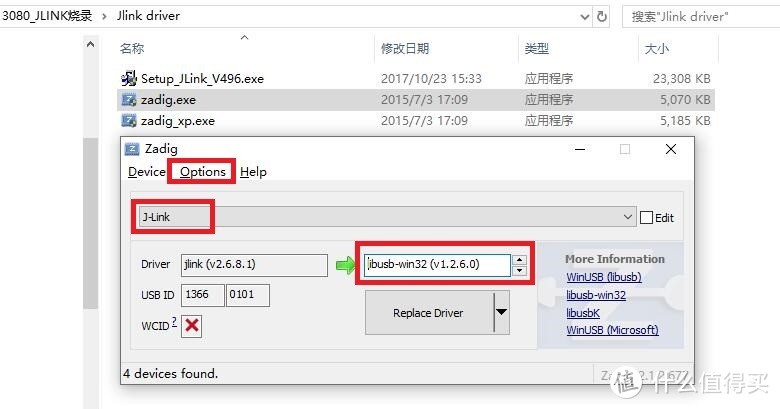Select the zadig_xp.exe file icon
This screenshot has height=409, width=780.
129,120
